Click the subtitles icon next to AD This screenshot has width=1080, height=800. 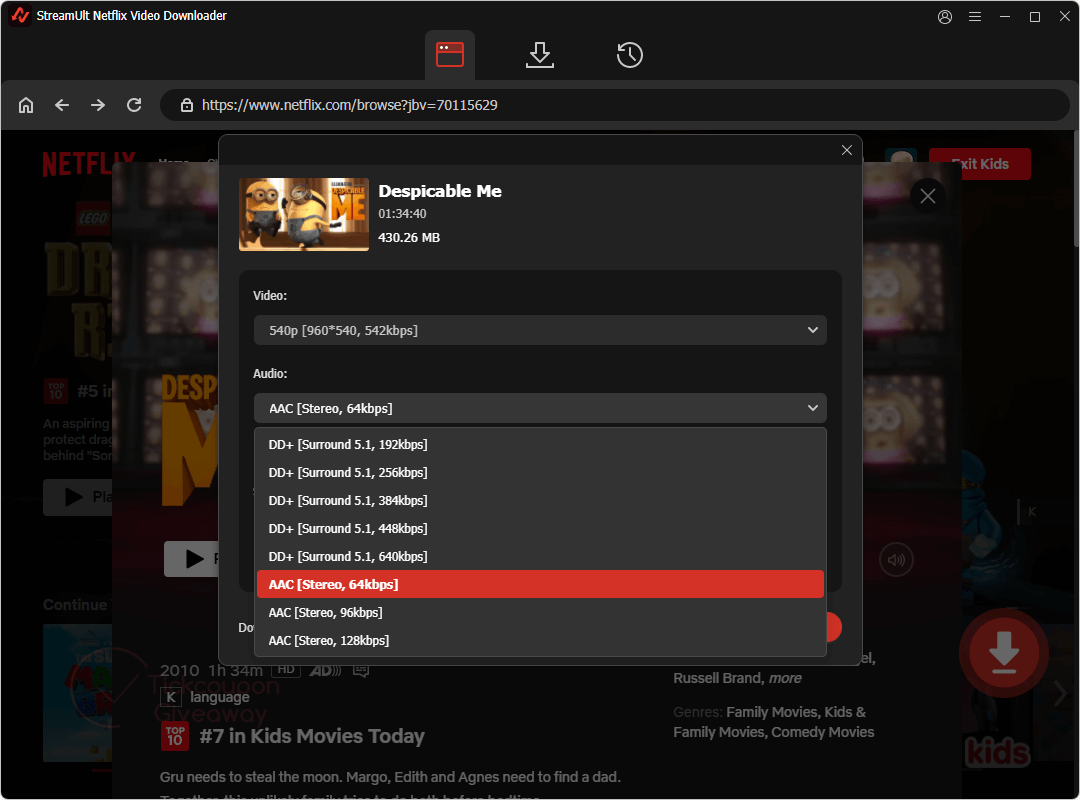[x=361, y=670]
